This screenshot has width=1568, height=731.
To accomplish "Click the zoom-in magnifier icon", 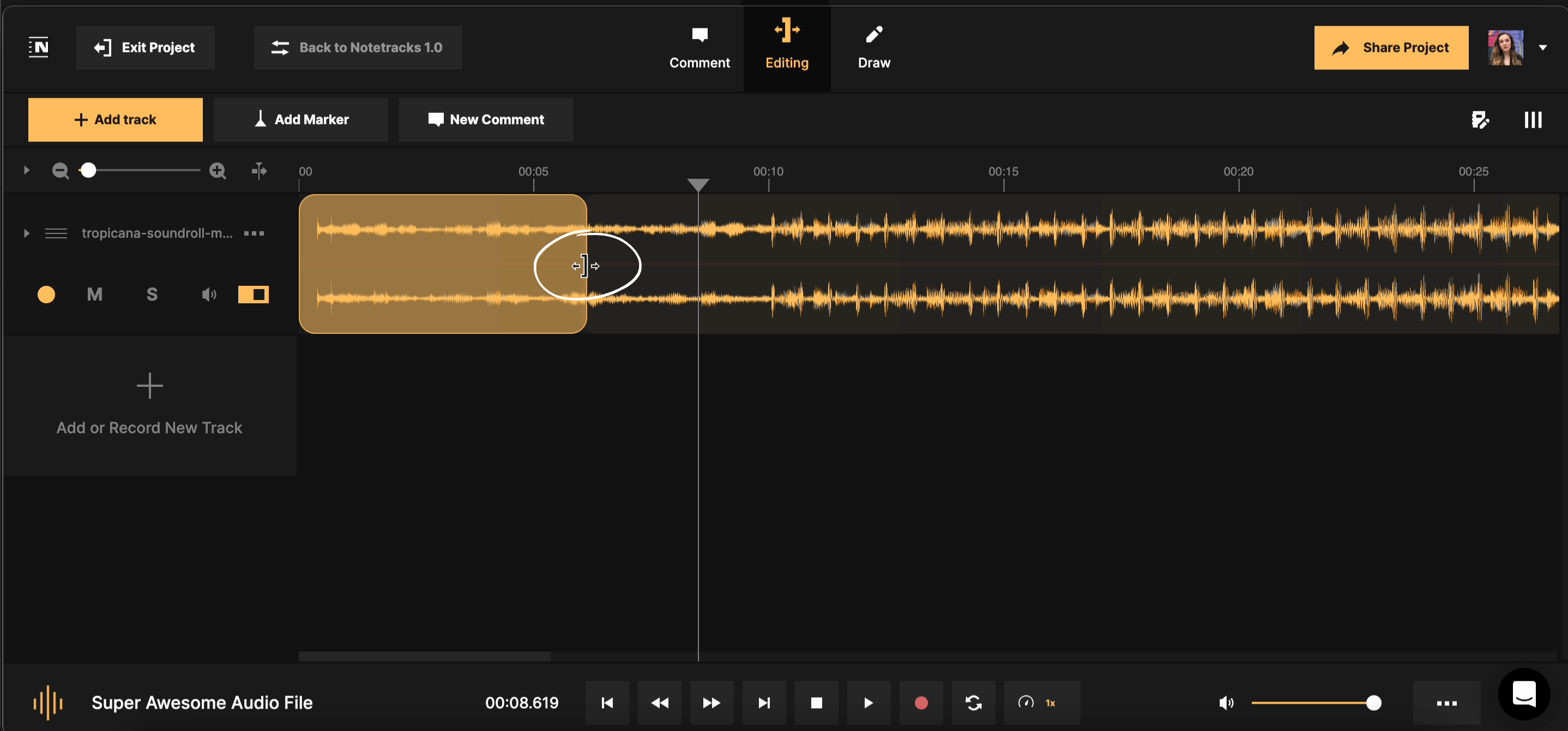I will pyautogui.click(x=218, y=171).
